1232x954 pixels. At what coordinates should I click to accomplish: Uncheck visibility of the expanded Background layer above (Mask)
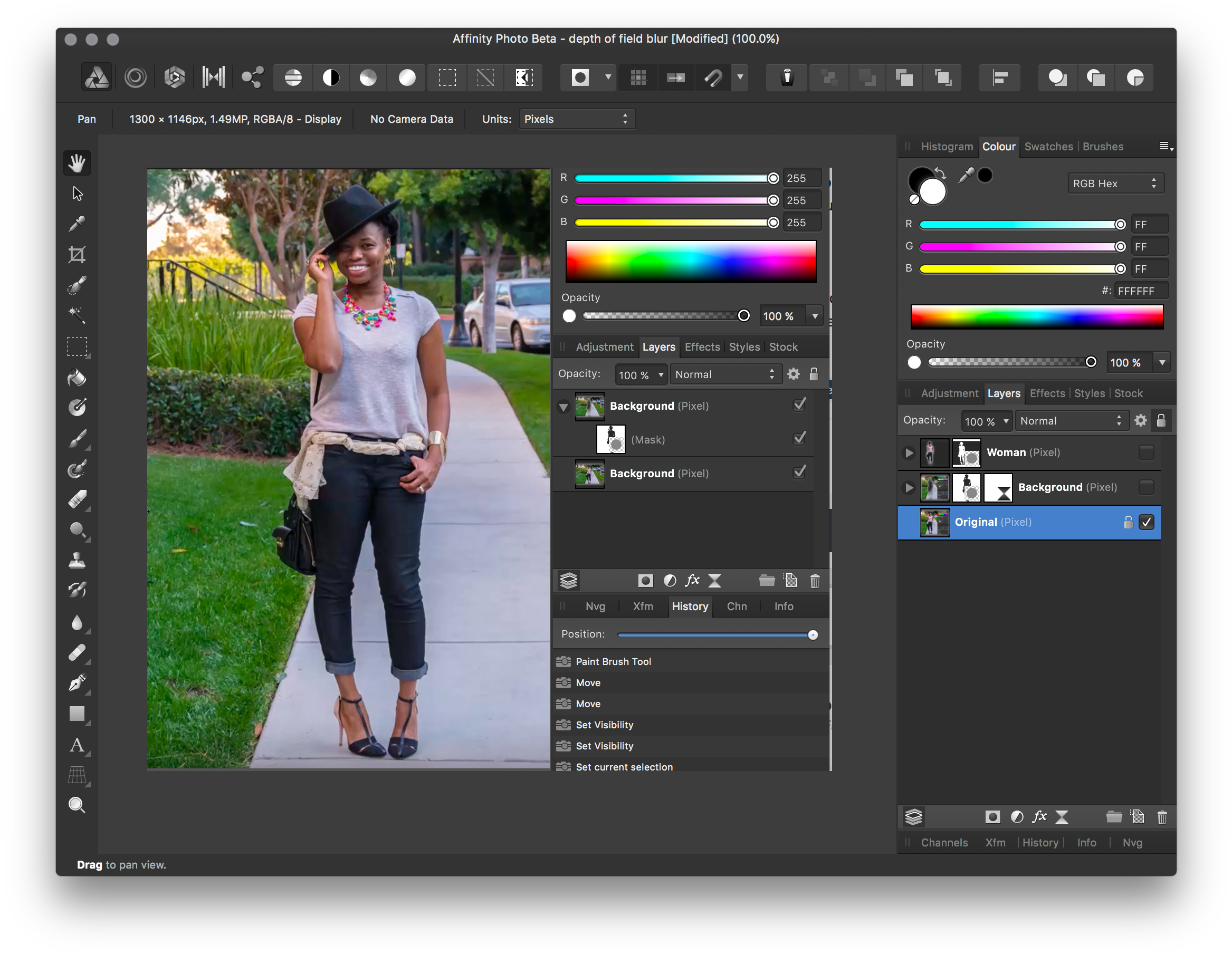[x=799, y=405]
